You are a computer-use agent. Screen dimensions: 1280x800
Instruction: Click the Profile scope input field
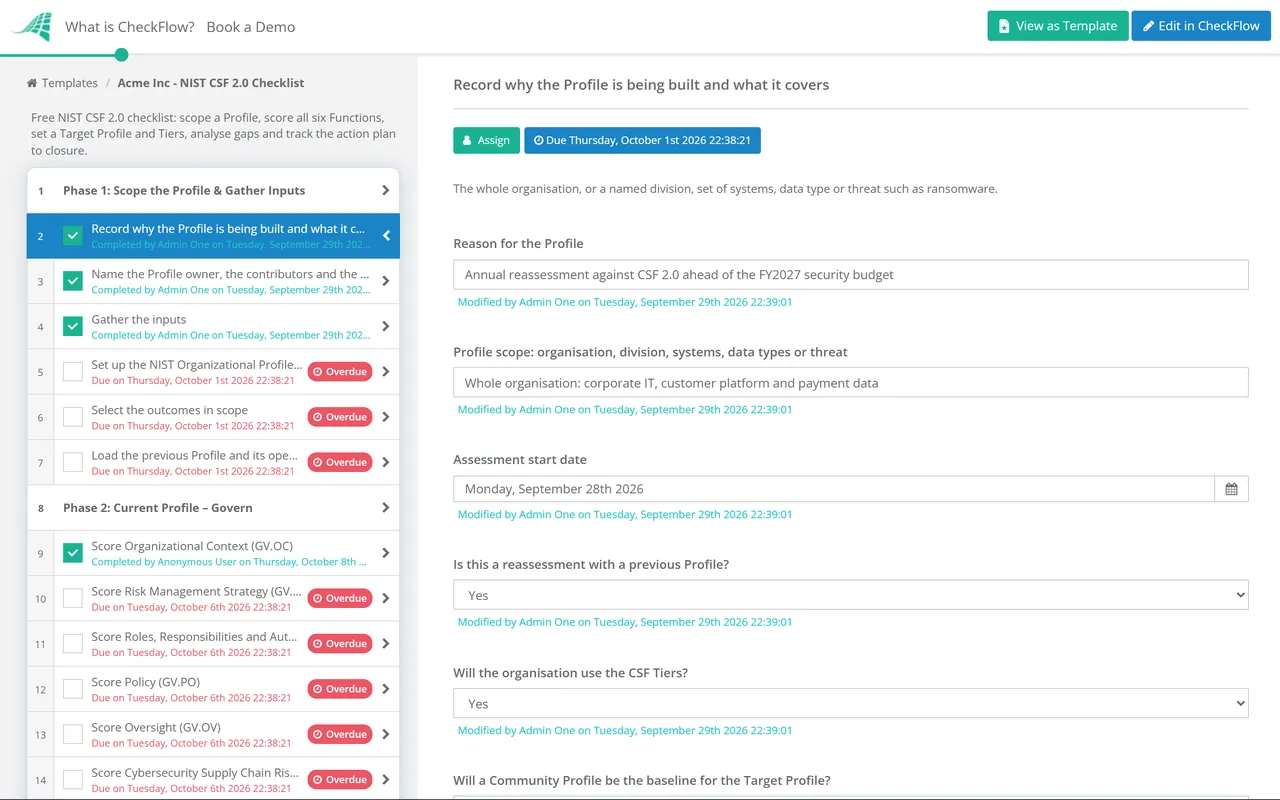[851, 383]
